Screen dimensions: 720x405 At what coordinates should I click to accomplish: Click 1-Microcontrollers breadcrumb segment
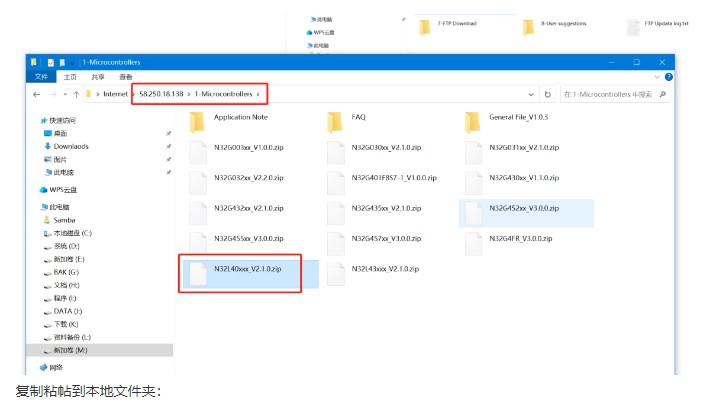[223, 94]
